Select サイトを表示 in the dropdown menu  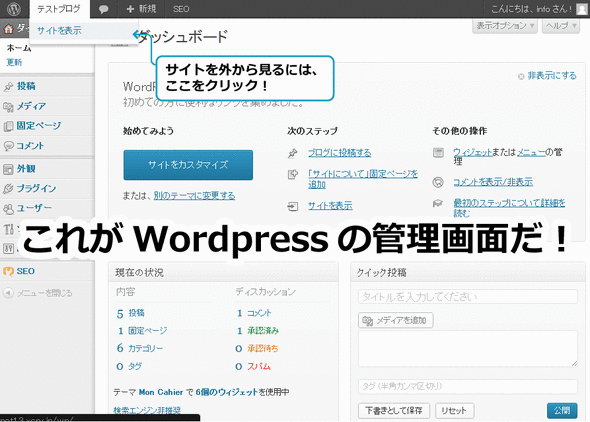[59, 30]
